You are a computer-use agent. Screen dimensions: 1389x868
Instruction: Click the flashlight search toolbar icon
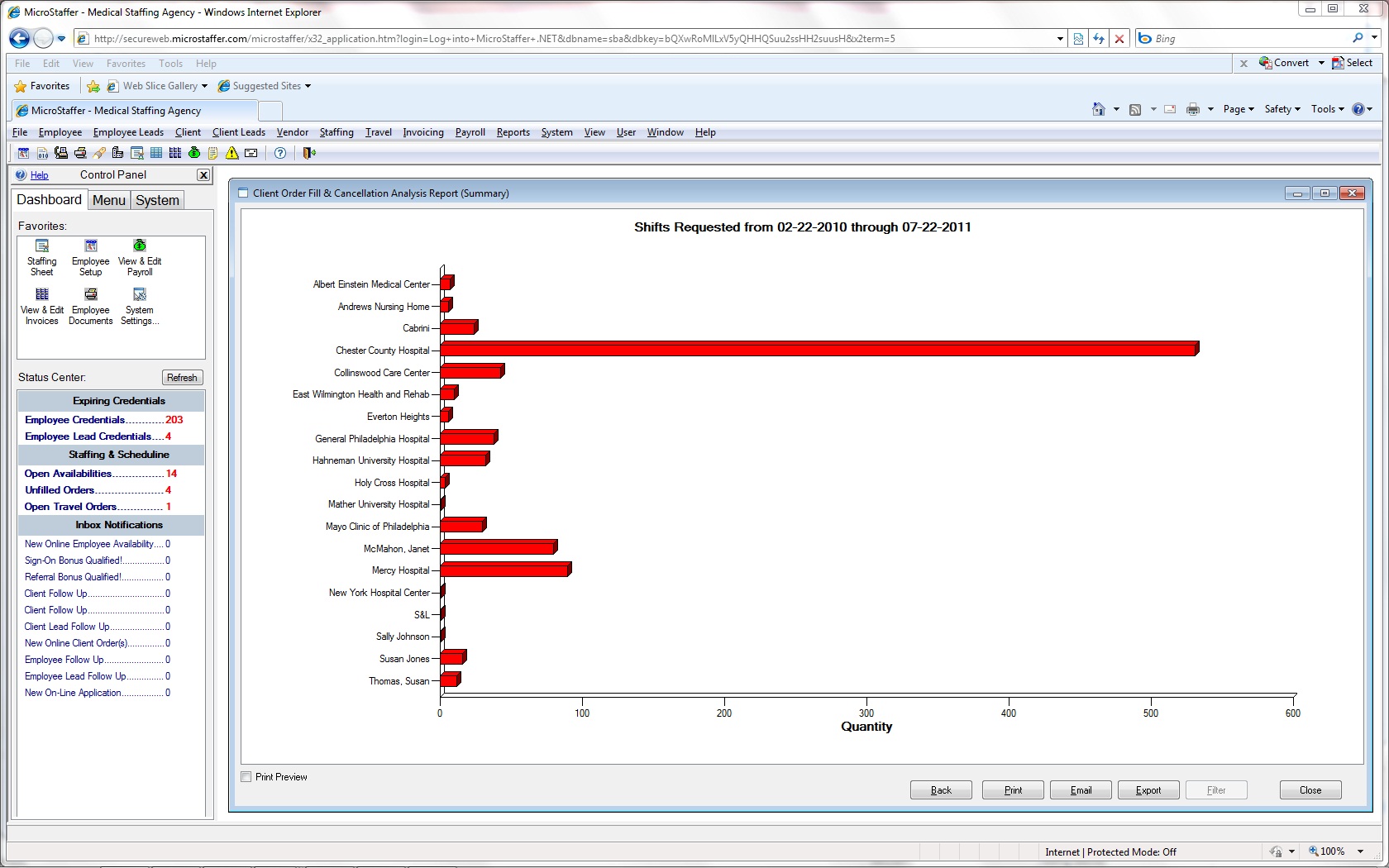(99, 153)
